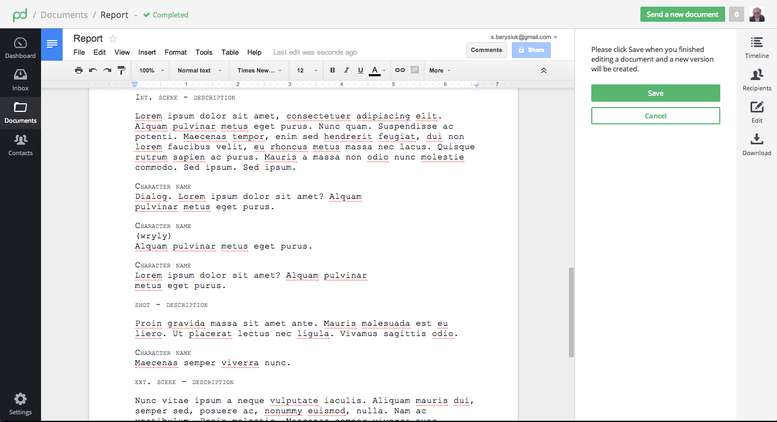
Task: Click the Cancel button
Action: click(x=655, y=116)
